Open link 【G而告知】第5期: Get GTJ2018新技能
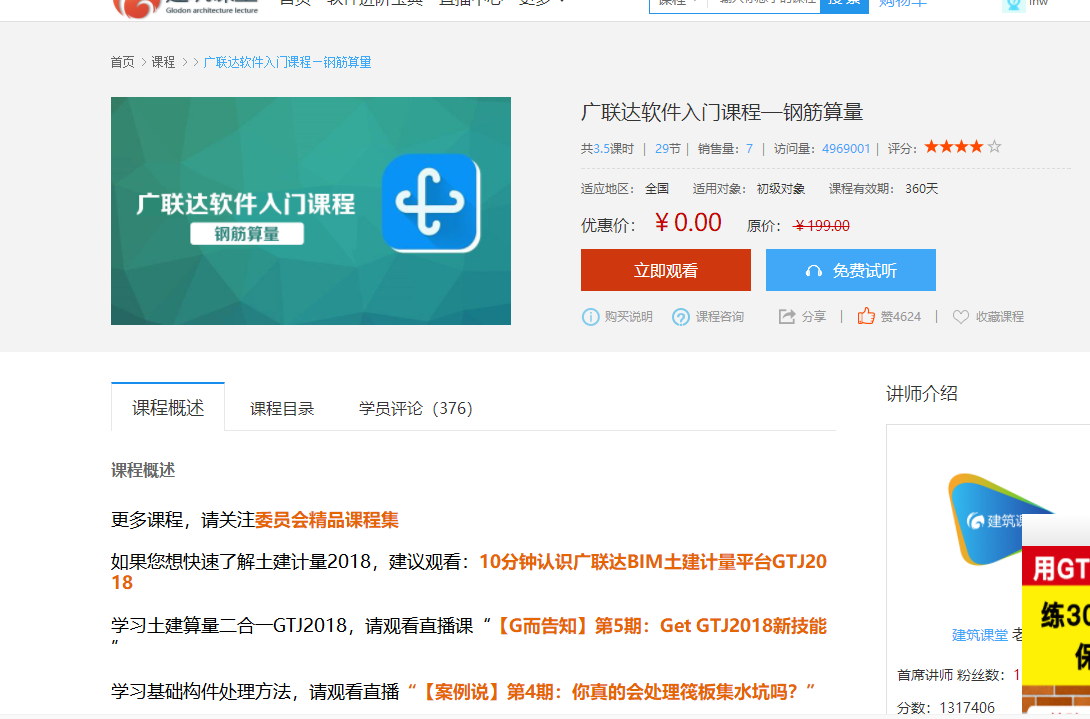This screenshot has height=719, width=1090. [660, 626]
